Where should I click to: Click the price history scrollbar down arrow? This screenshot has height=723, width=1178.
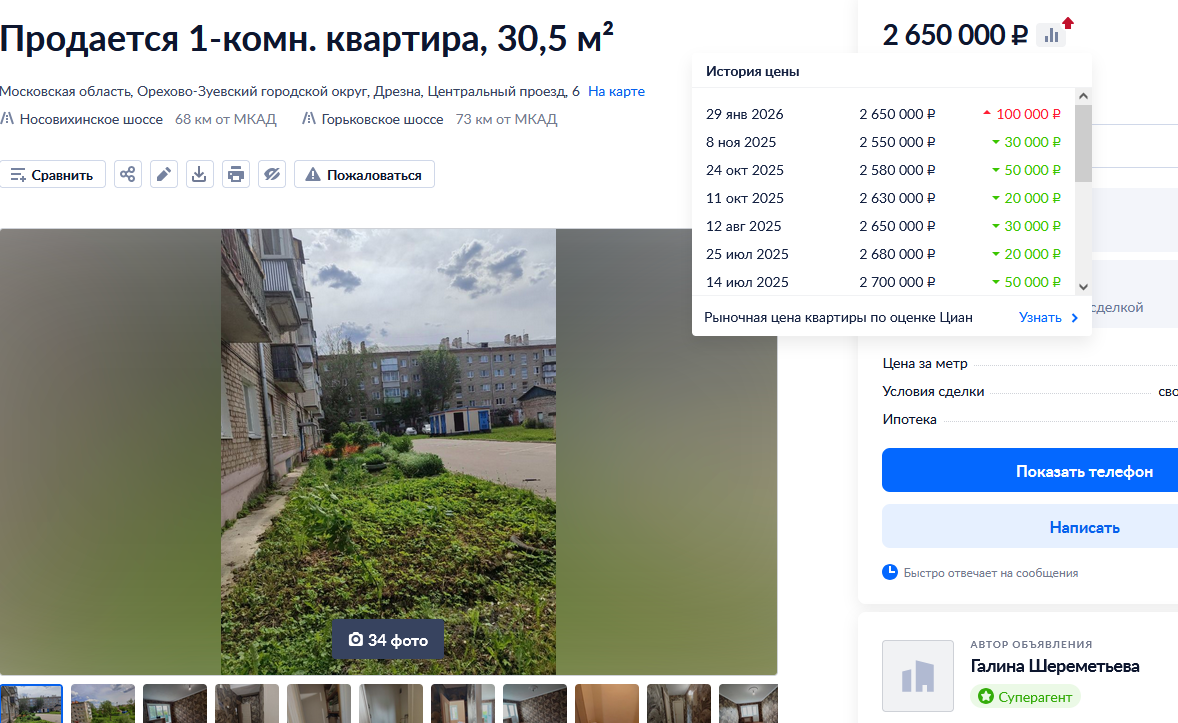click(1083, 286)
